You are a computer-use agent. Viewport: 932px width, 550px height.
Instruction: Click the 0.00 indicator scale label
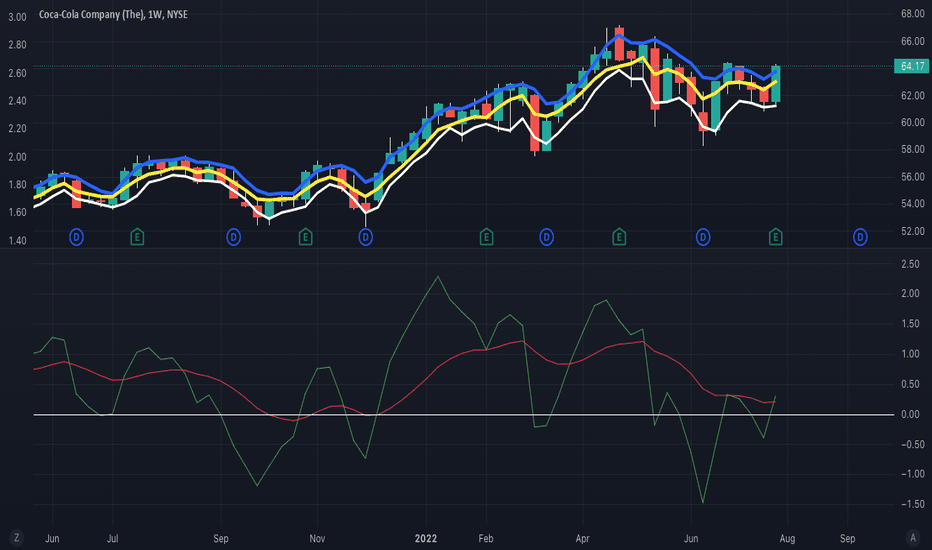911,414
